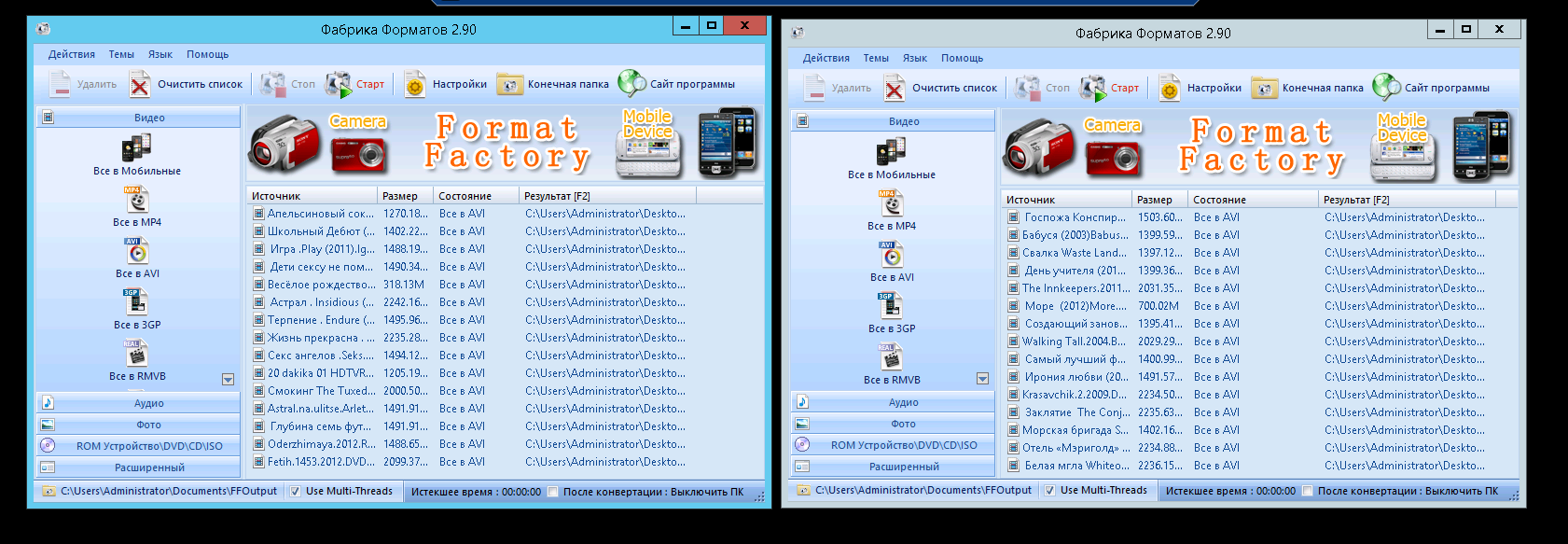Open Действия menu in right window
The image size is (1568, 544).
[x=826, y=58]
